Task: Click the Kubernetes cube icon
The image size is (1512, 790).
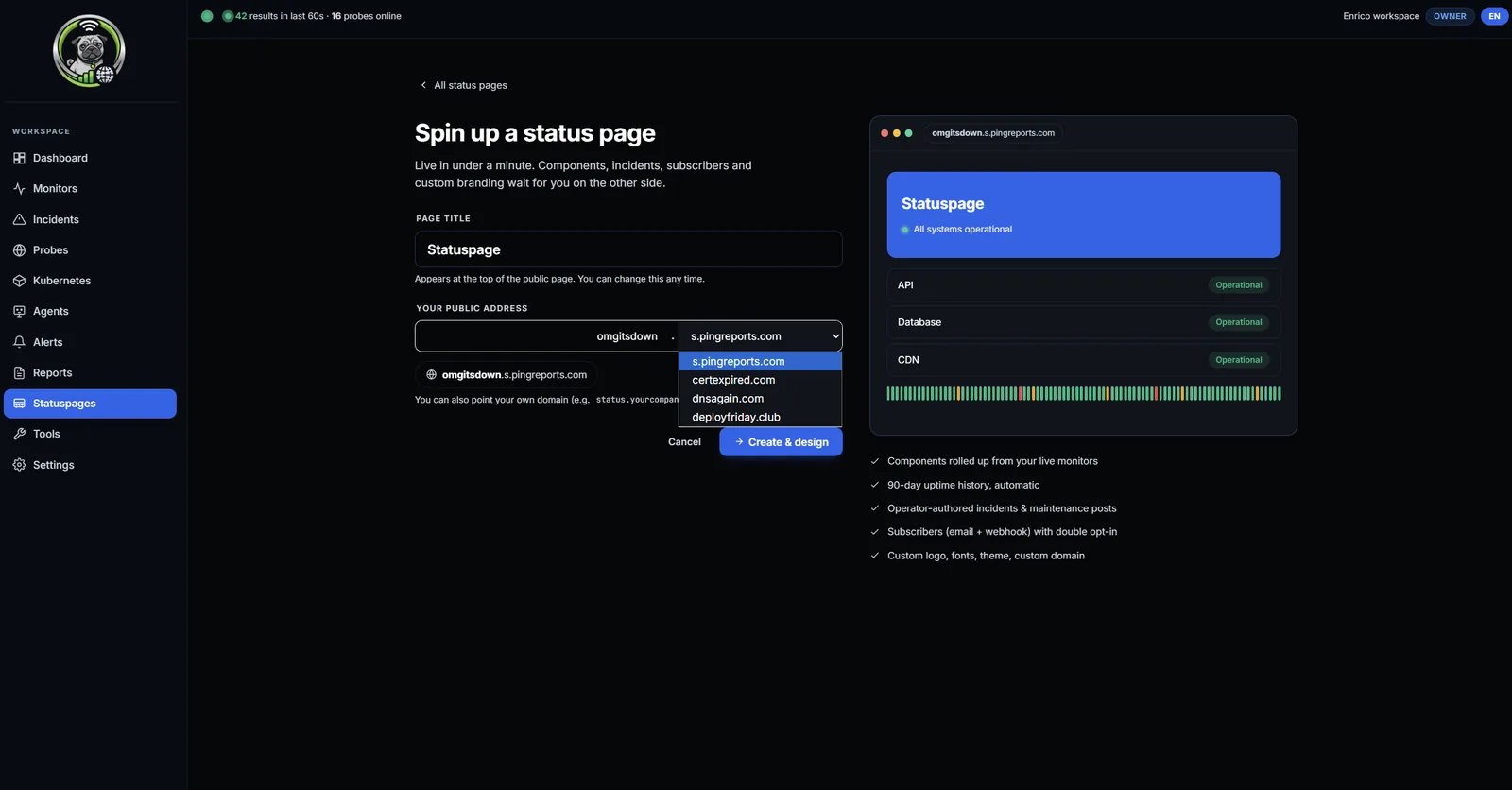Action: click(19, 281)
